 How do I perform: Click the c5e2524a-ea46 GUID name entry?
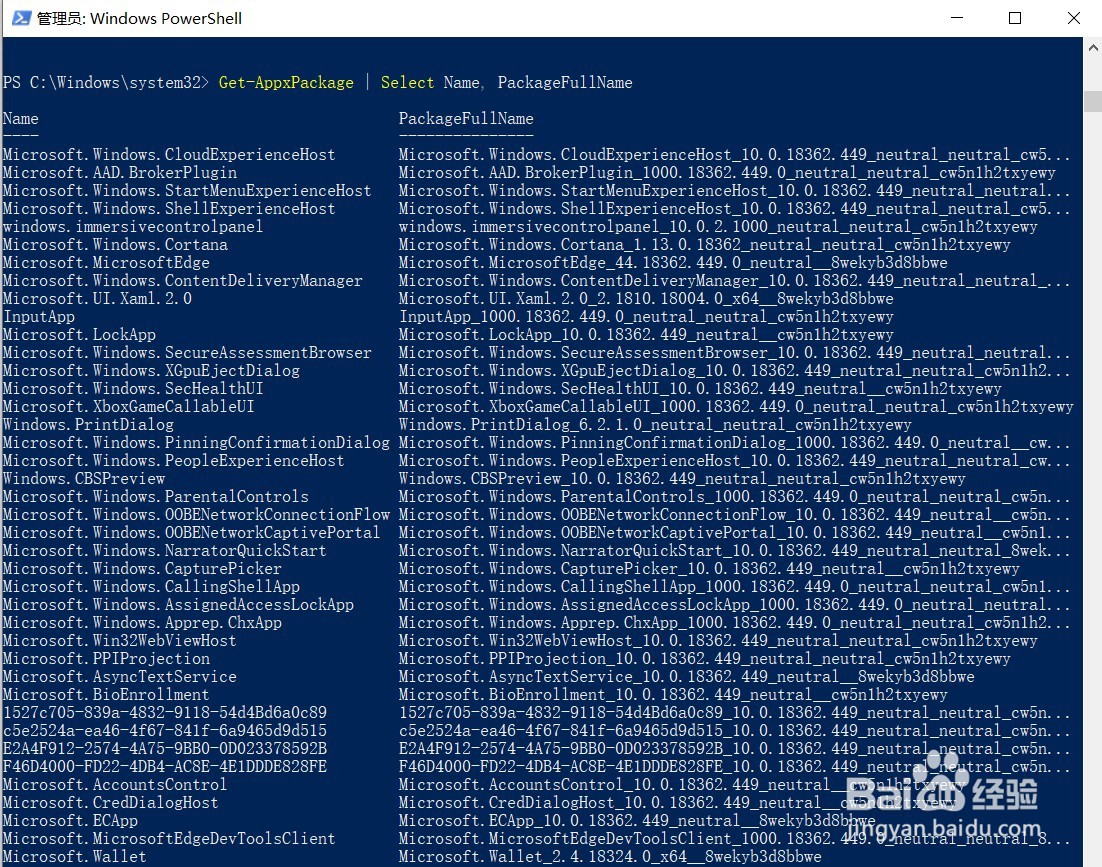click(x=164, y=731)
